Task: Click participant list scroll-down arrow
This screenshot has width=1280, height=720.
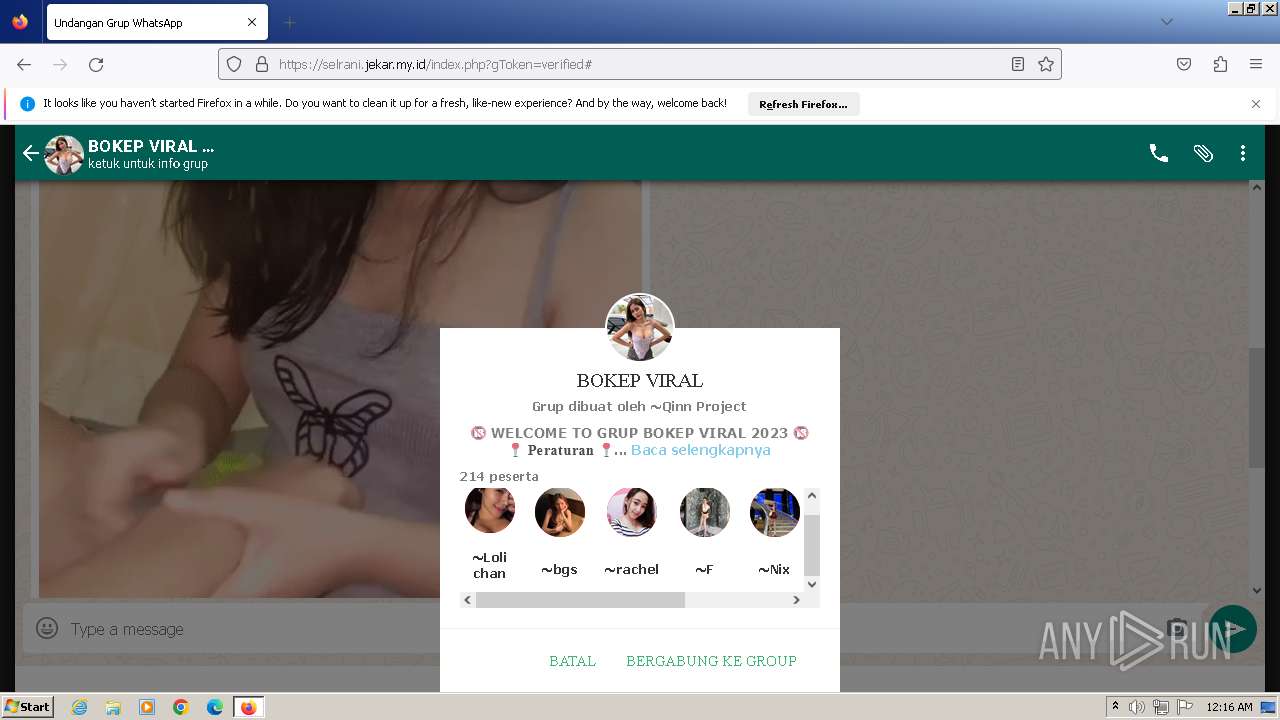Action: tap(812, 584)
